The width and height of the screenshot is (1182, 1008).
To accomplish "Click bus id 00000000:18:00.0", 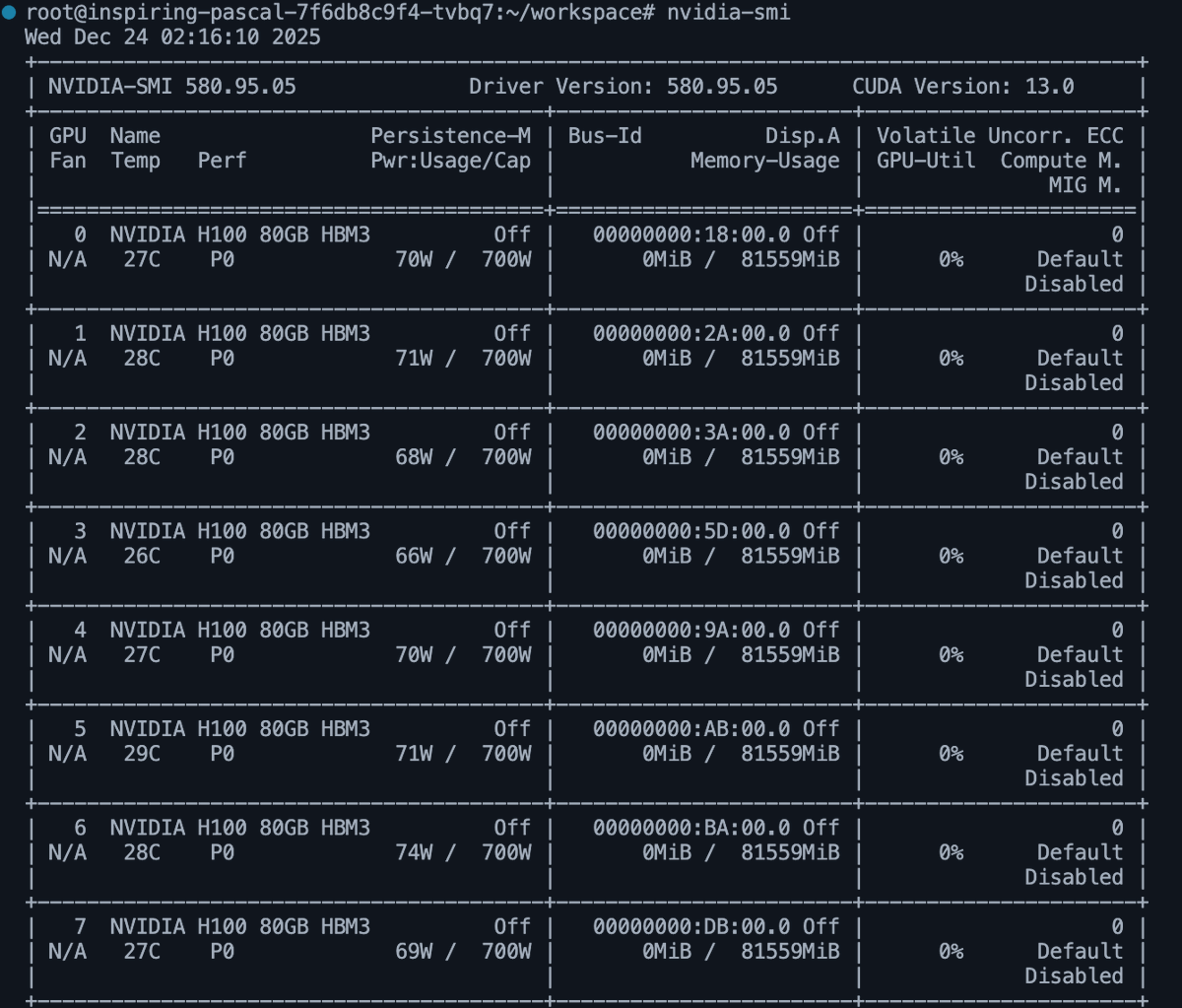I will click(691, 235).
